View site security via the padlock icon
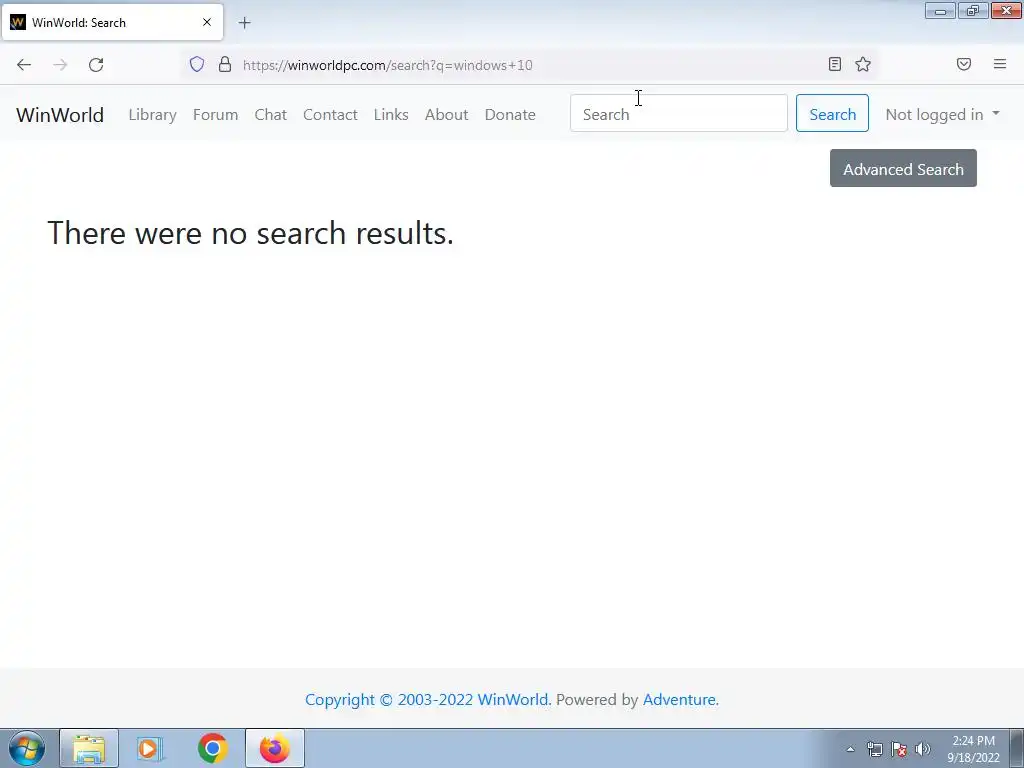 point(225,64)
